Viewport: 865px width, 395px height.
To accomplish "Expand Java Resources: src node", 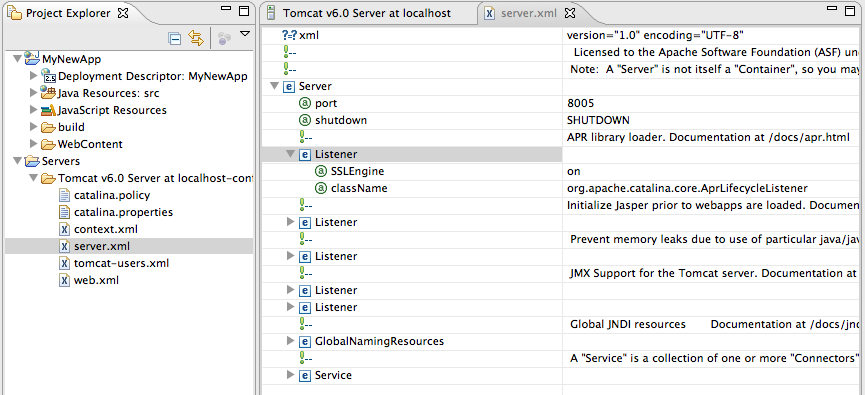I will (33, 93).
